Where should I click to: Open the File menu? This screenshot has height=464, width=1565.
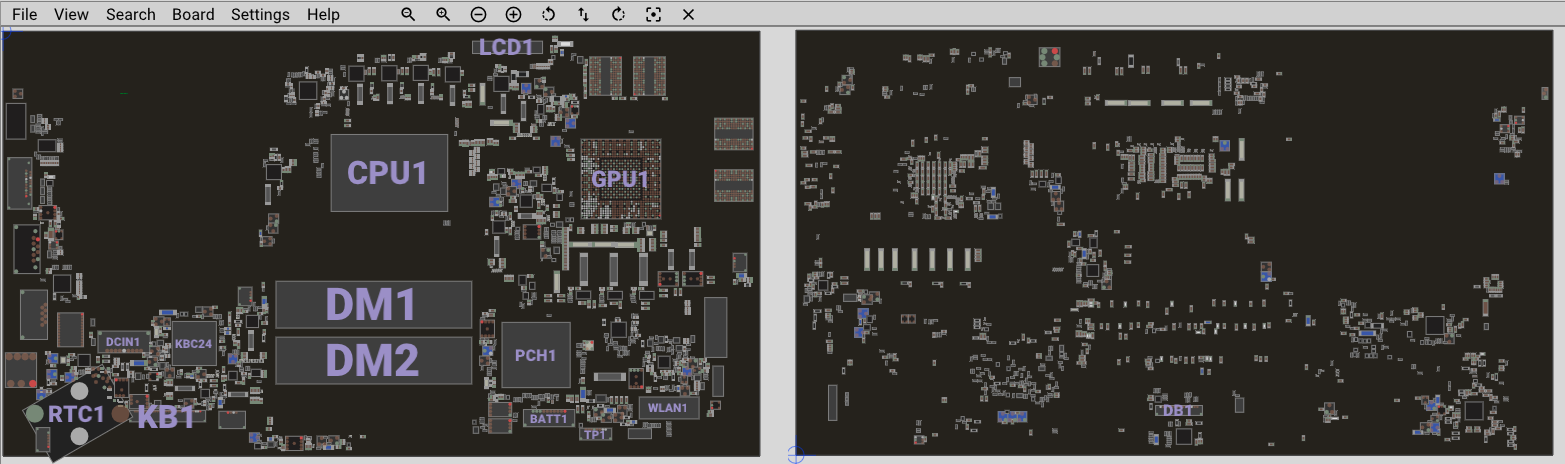(x=25, y=15)
